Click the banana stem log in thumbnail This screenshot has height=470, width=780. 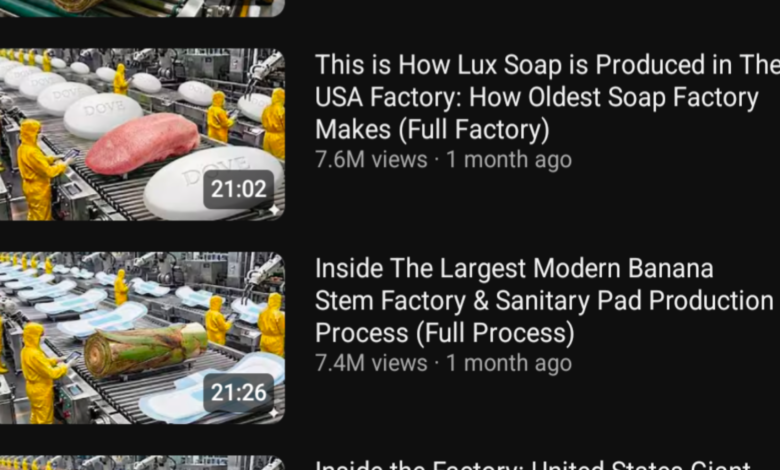(x=145, y=350)
